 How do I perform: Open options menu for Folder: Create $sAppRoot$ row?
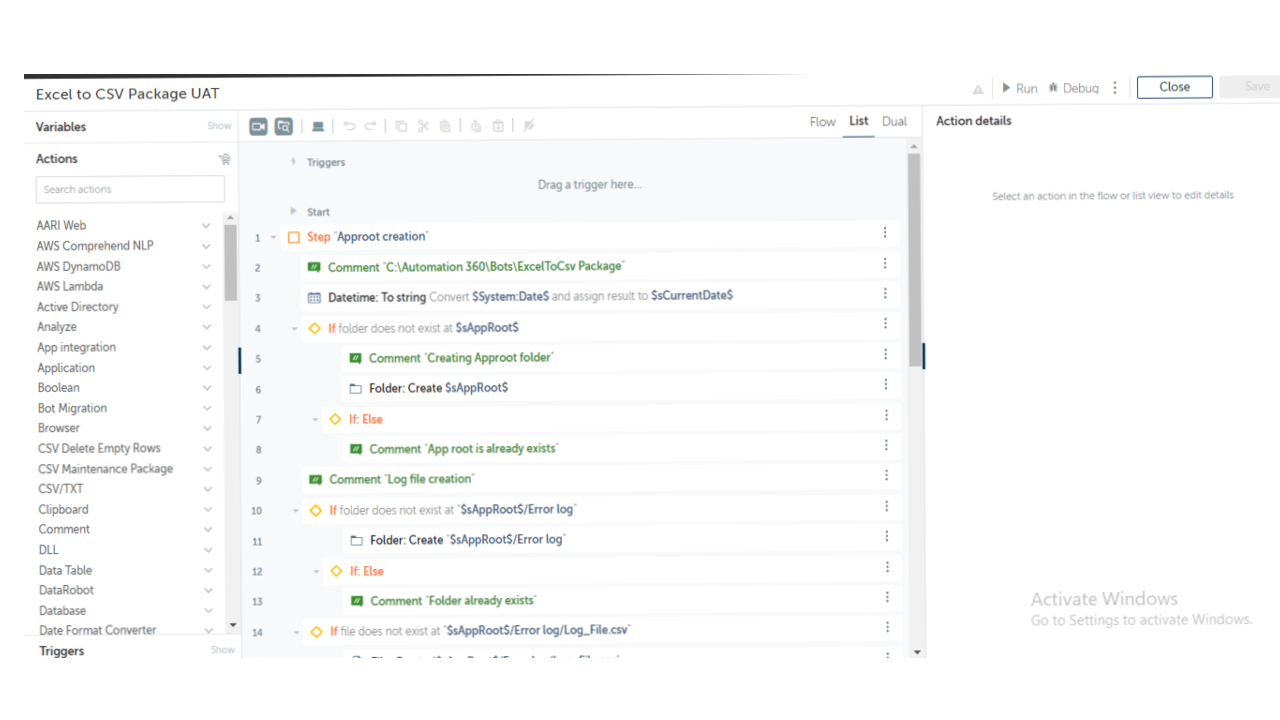[x=885, y=384]
